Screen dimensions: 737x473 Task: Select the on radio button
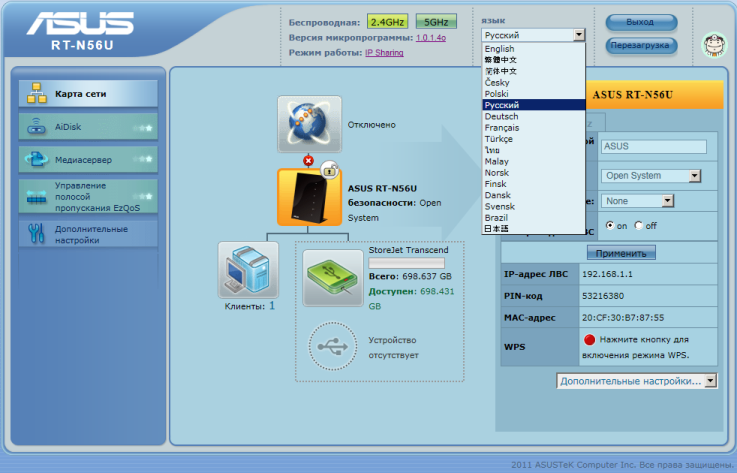pyautogui.click(x=610, y=225)
